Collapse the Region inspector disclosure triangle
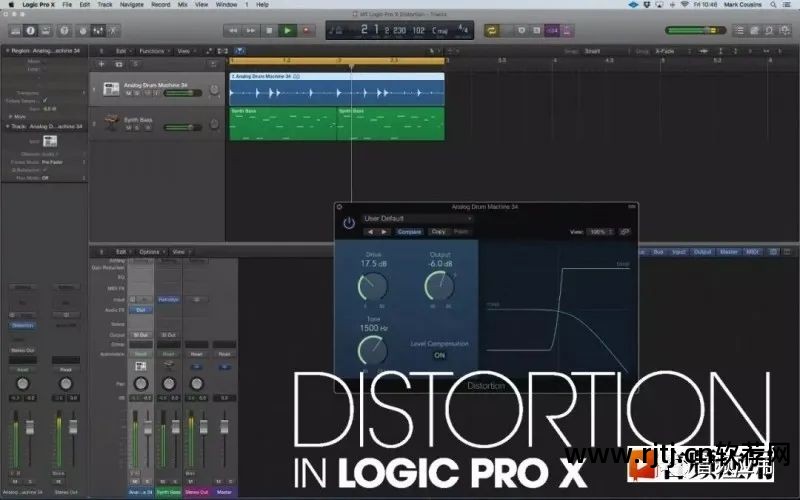This screenshot has height=500, width=800. point(7,51)
